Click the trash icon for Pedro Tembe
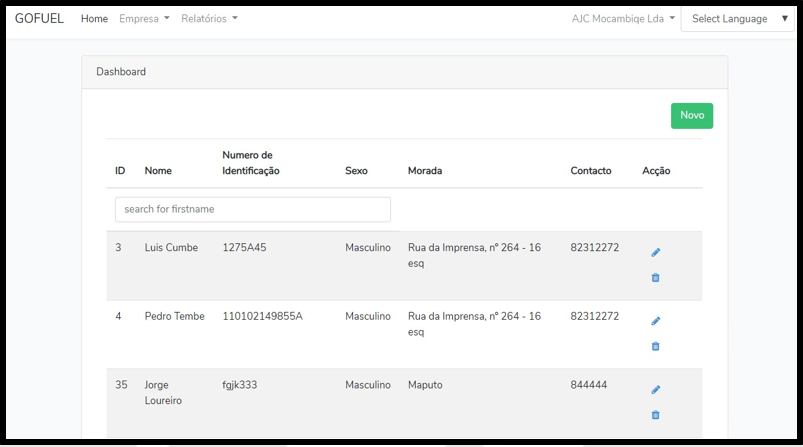803x447 pixels. coord(656,346)
